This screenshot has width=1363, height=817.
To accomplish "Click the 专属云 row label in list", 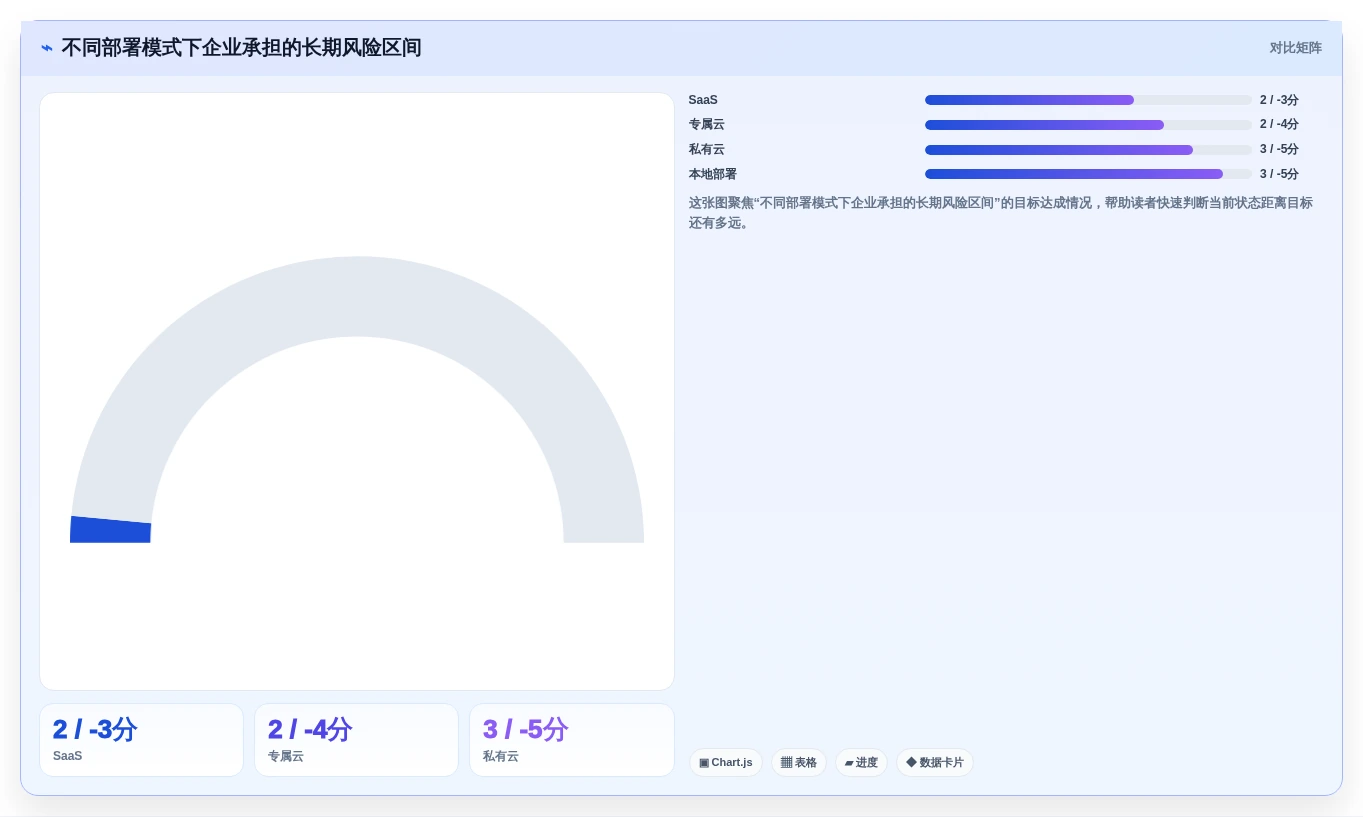I will click(707, 125).
